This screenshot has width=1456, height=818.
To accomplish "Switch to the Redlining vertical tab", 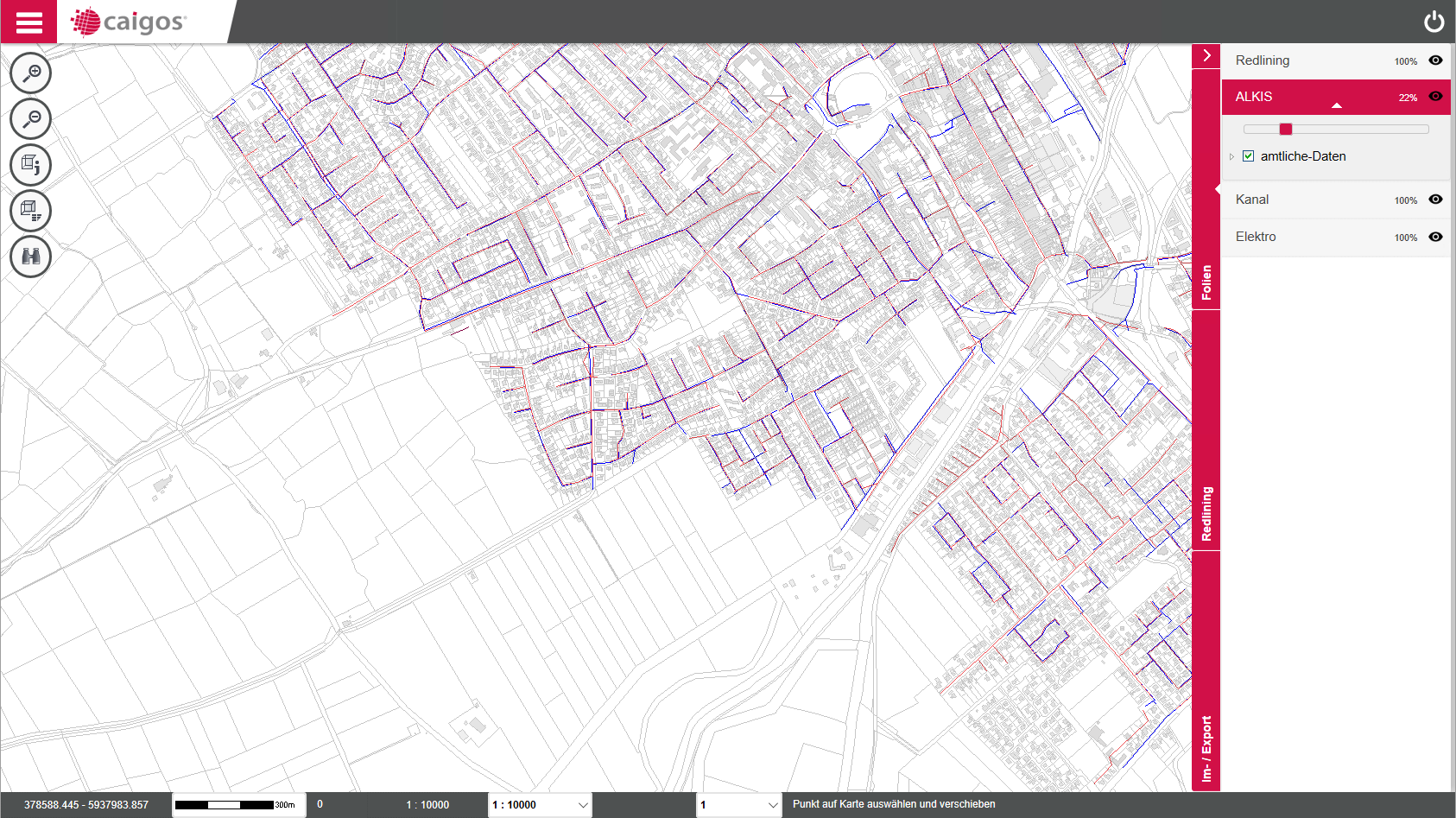I will (1206, 514).
